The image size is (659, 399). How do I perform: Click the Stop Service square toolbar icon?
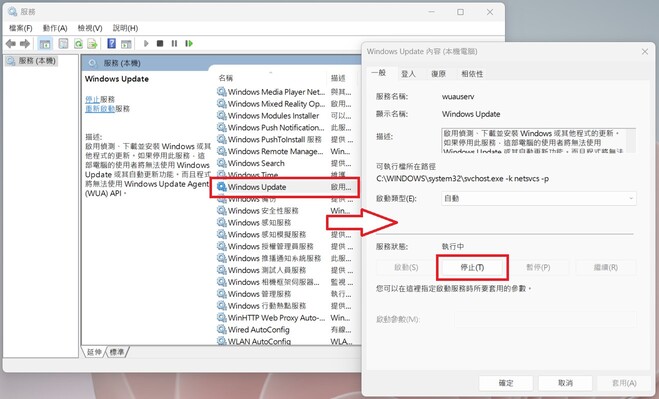pos(160,43)
